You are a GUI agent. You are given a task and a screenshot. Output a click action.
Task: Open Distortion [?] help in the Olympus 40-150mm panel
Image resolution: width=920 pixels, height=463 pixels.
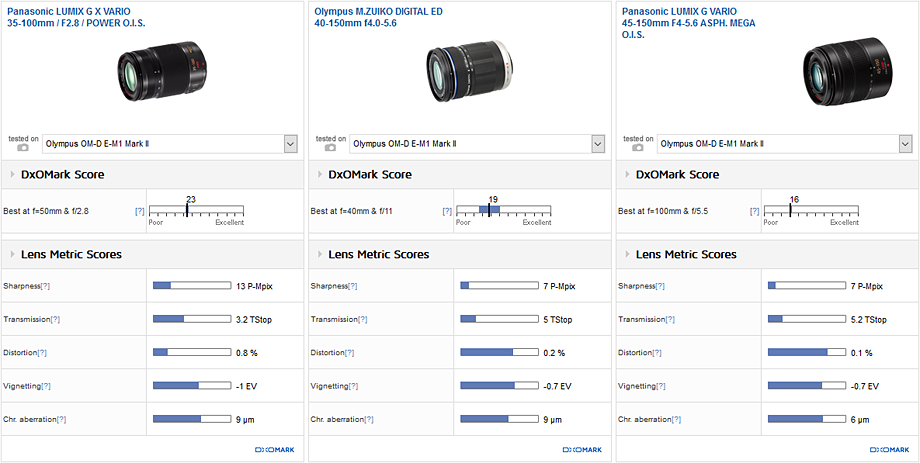point(350,353)
